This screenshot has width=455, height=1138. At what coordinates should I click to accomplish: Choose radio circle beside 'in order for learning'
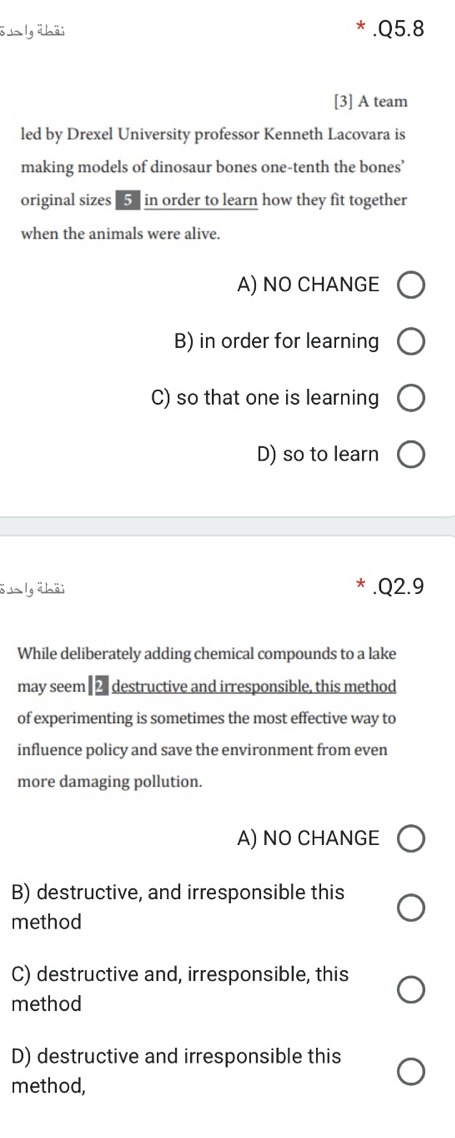click(x=411, y=342)
